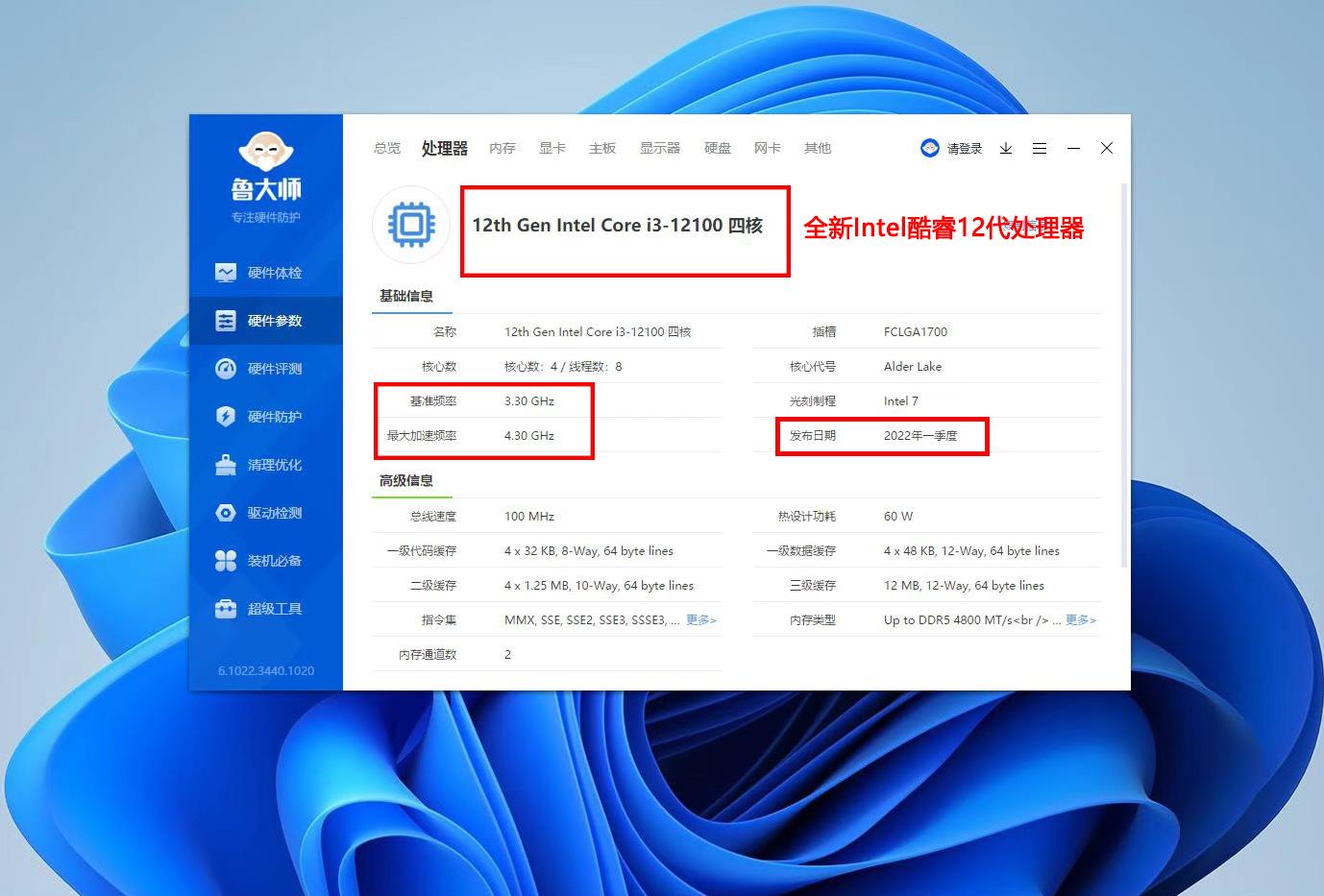Click the processor chip icon
This screenshot has height=896, width=1324.
[x=411, y=225]
